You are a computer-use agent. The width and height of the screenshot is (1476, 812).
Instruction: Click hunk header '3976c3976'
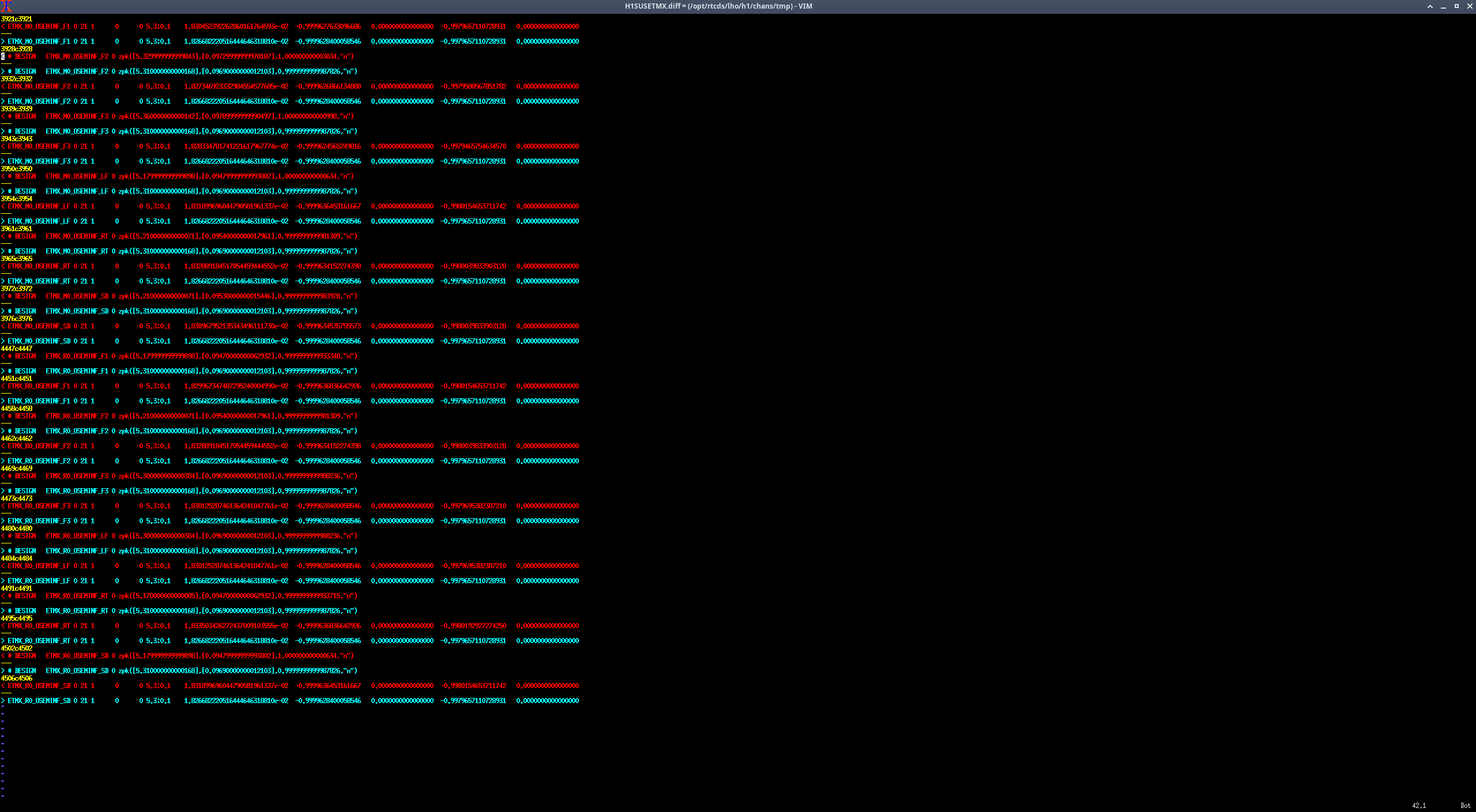(17, 319)
